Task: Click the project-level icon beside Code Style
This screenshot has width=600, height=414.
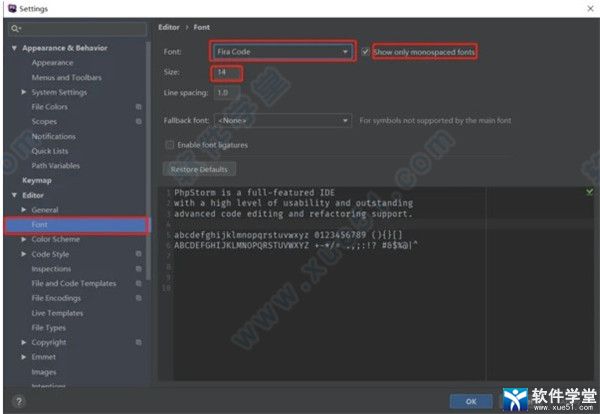Action: click(x=139, y=254)
